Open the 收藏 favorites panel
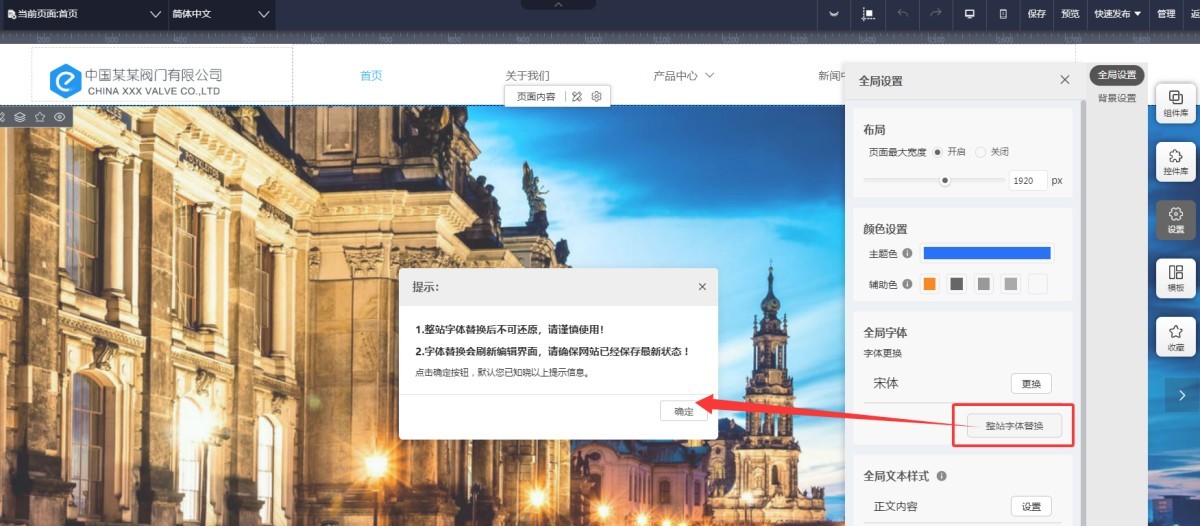 [x=1176, y=337]
